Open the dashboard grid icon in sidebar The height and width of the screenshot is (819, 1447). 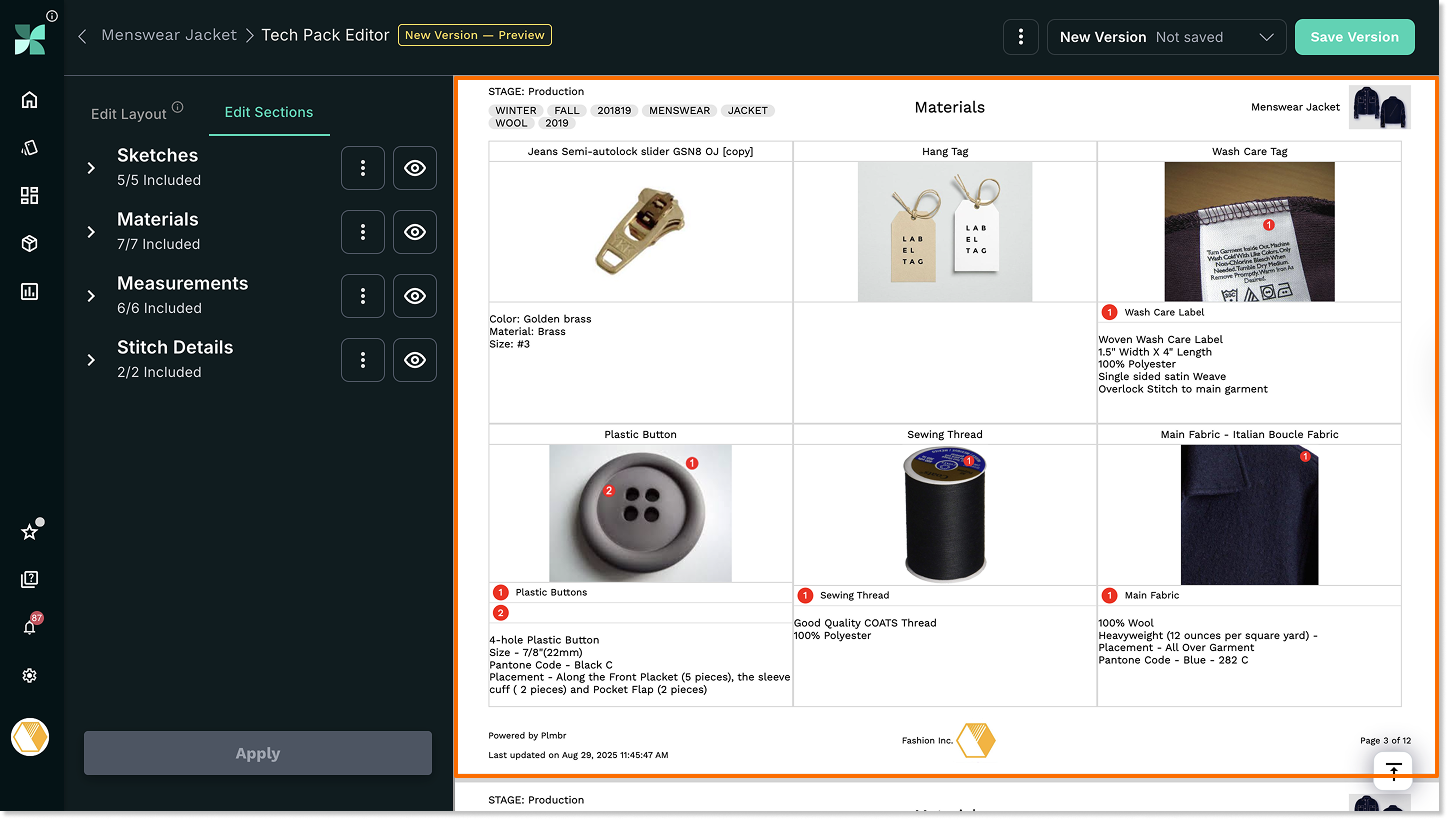[29, 195]
